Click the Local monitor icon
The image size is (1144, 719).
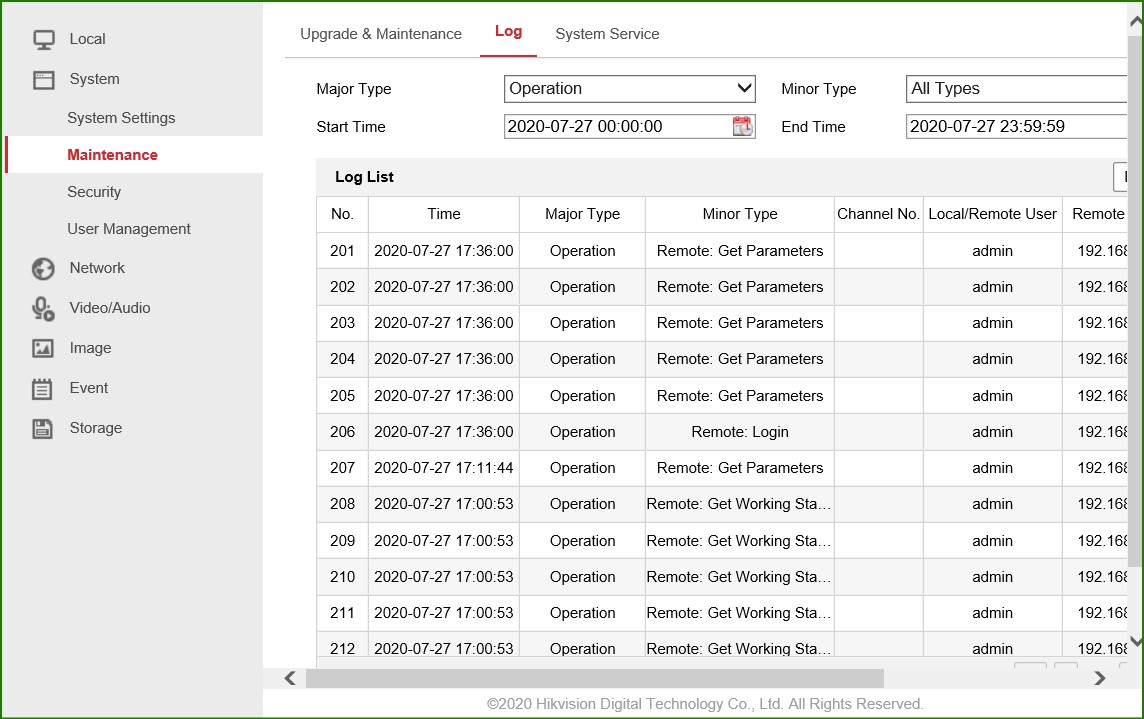(43, 40)
